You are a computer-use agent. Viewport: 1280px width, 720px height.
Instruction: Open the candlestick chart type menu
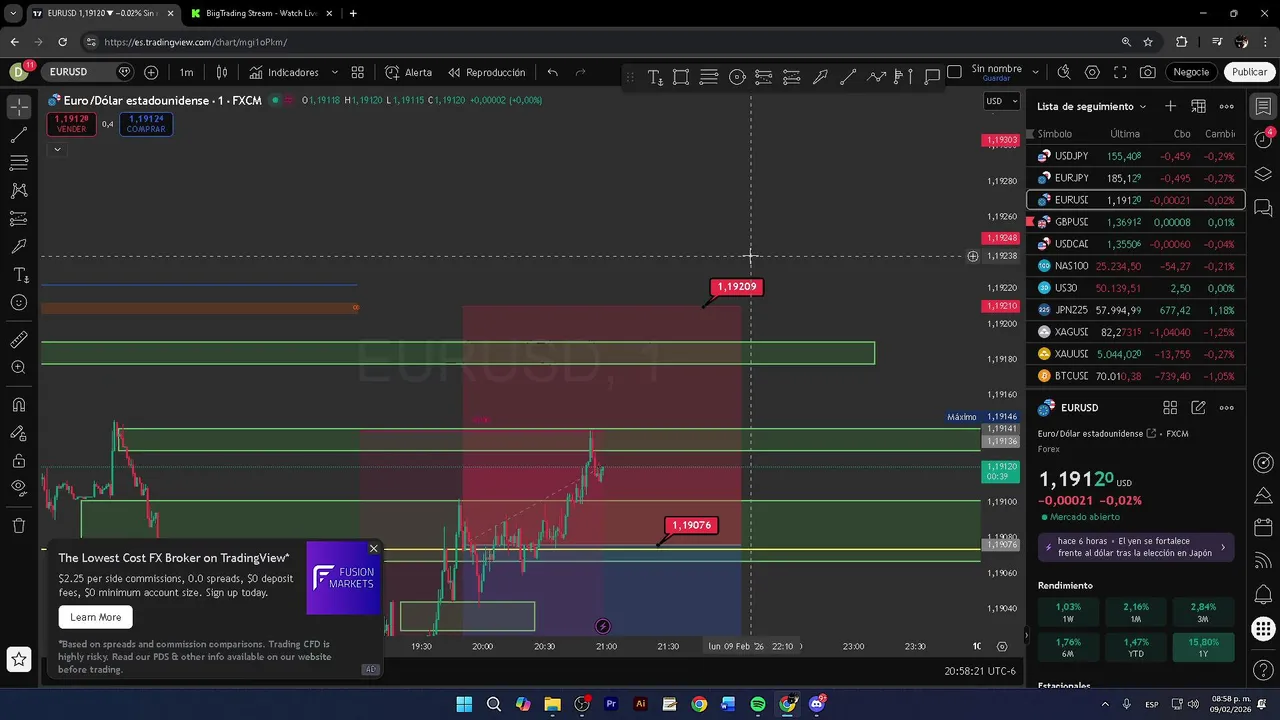(x=222, y=72)
